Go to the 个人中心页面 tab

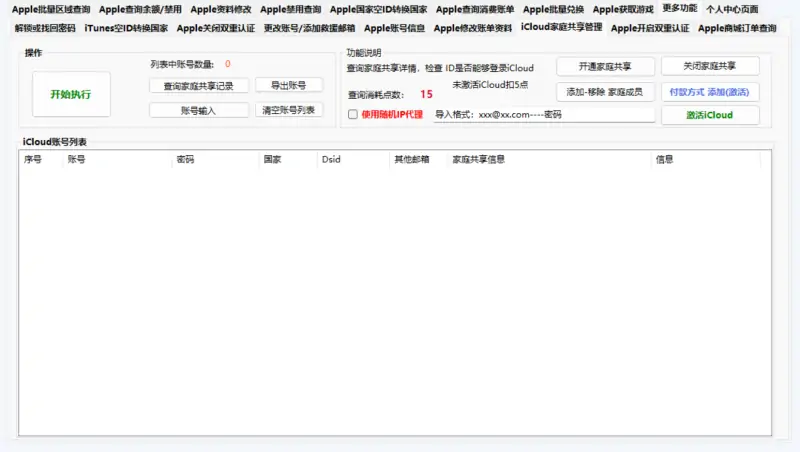pyautogui.click(x=738, y=9)
